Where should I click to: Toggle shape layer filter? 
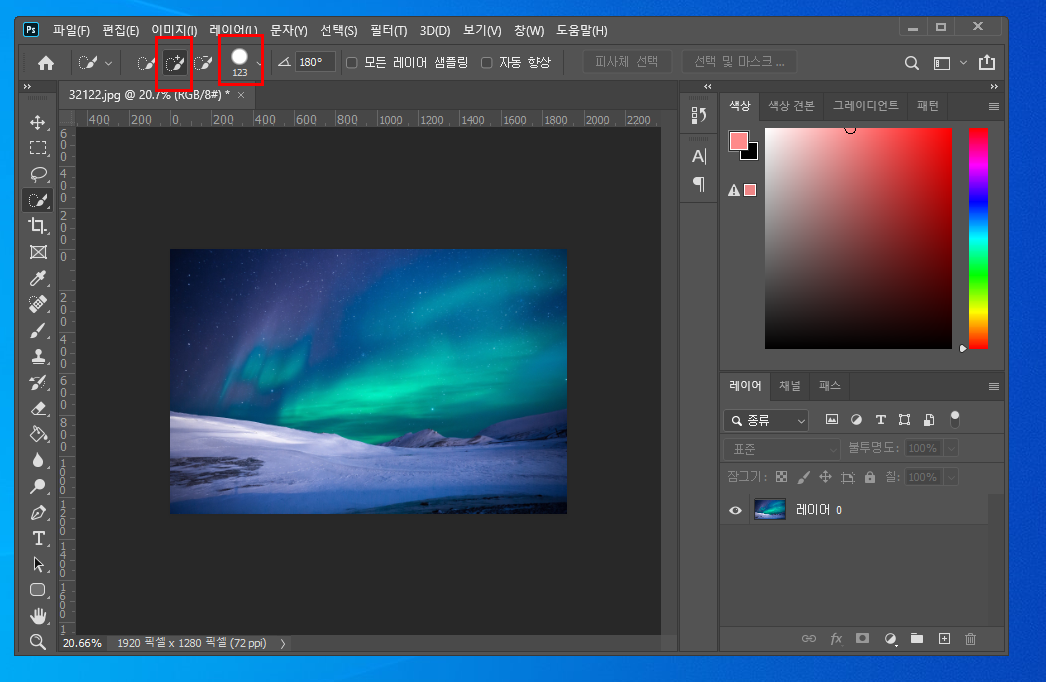click(905, 420)
